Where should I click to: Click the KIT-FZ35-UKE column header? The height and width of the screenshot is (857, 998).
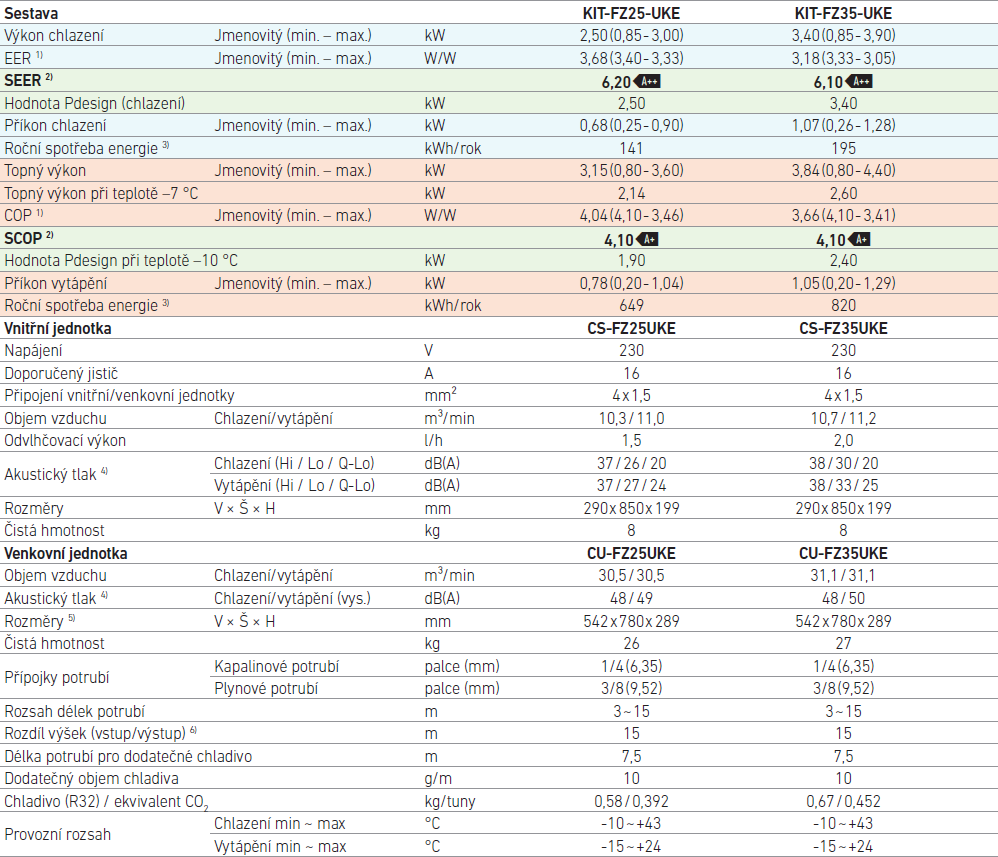click(843, 13)
